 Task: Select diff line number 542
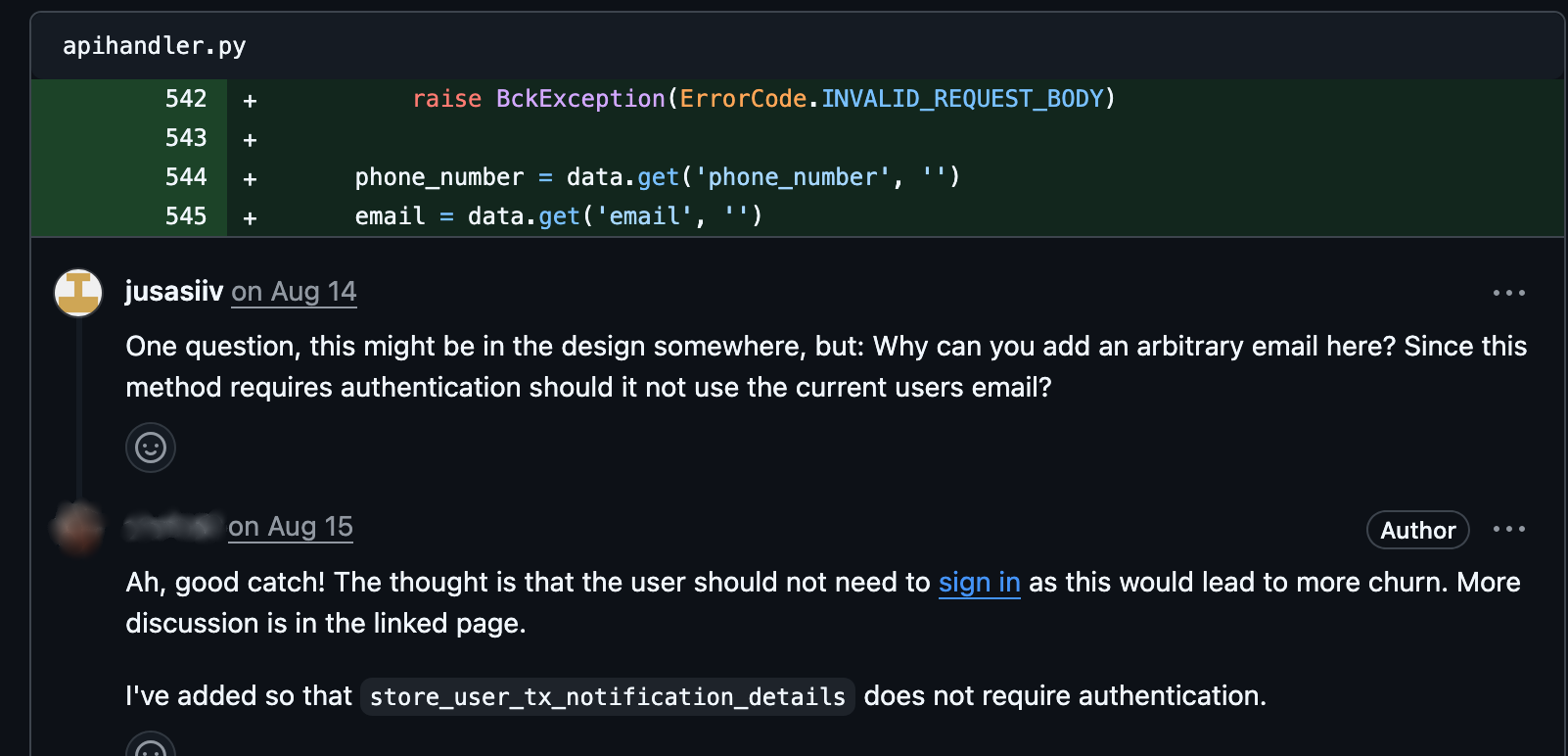point(186,99)
